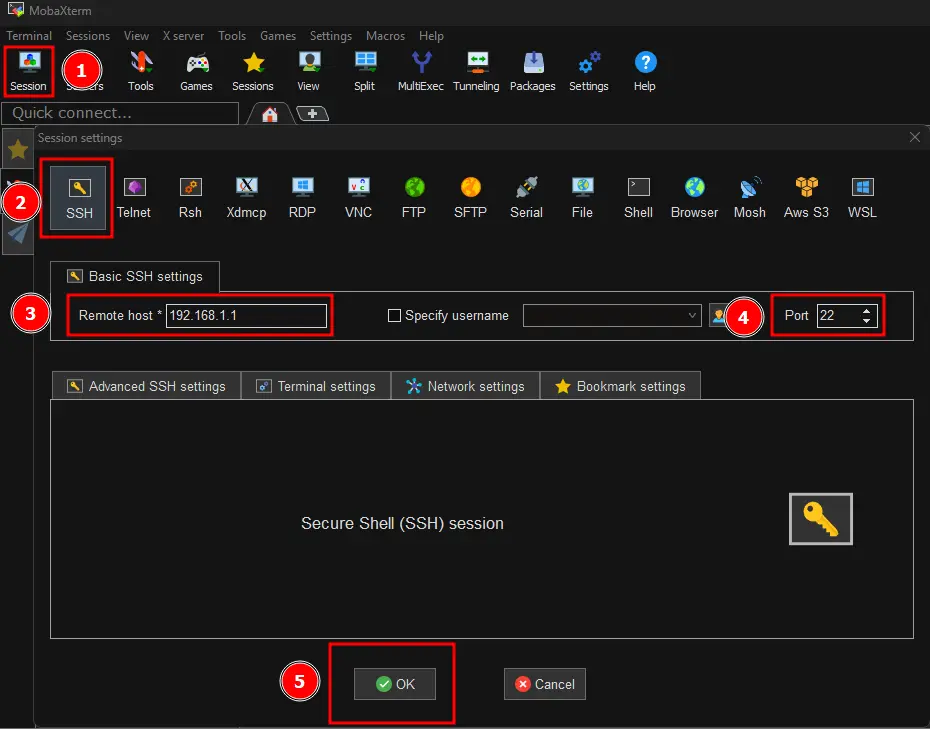Switch to Network settings tab
The image size is (930, 729).
466,386
